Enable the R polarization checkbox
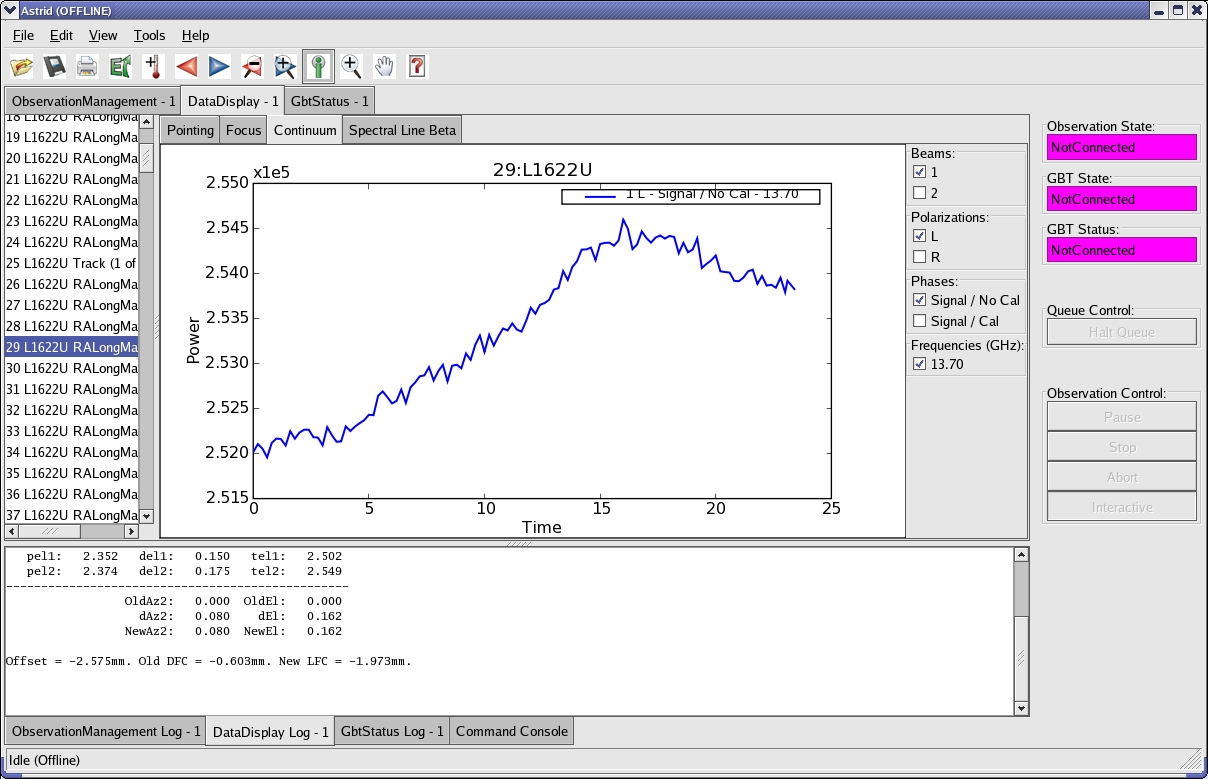The height and width of the screenshot is (779, 1208). [920, 257]
